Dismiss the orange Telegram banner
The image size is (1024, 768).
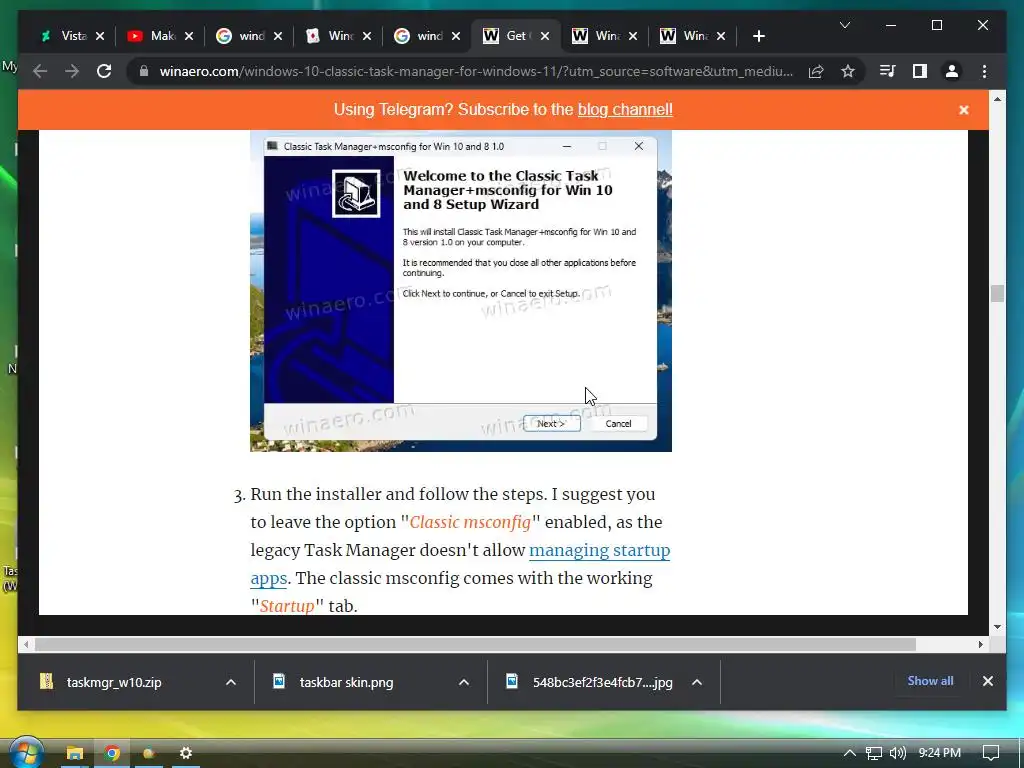point(963,110)
